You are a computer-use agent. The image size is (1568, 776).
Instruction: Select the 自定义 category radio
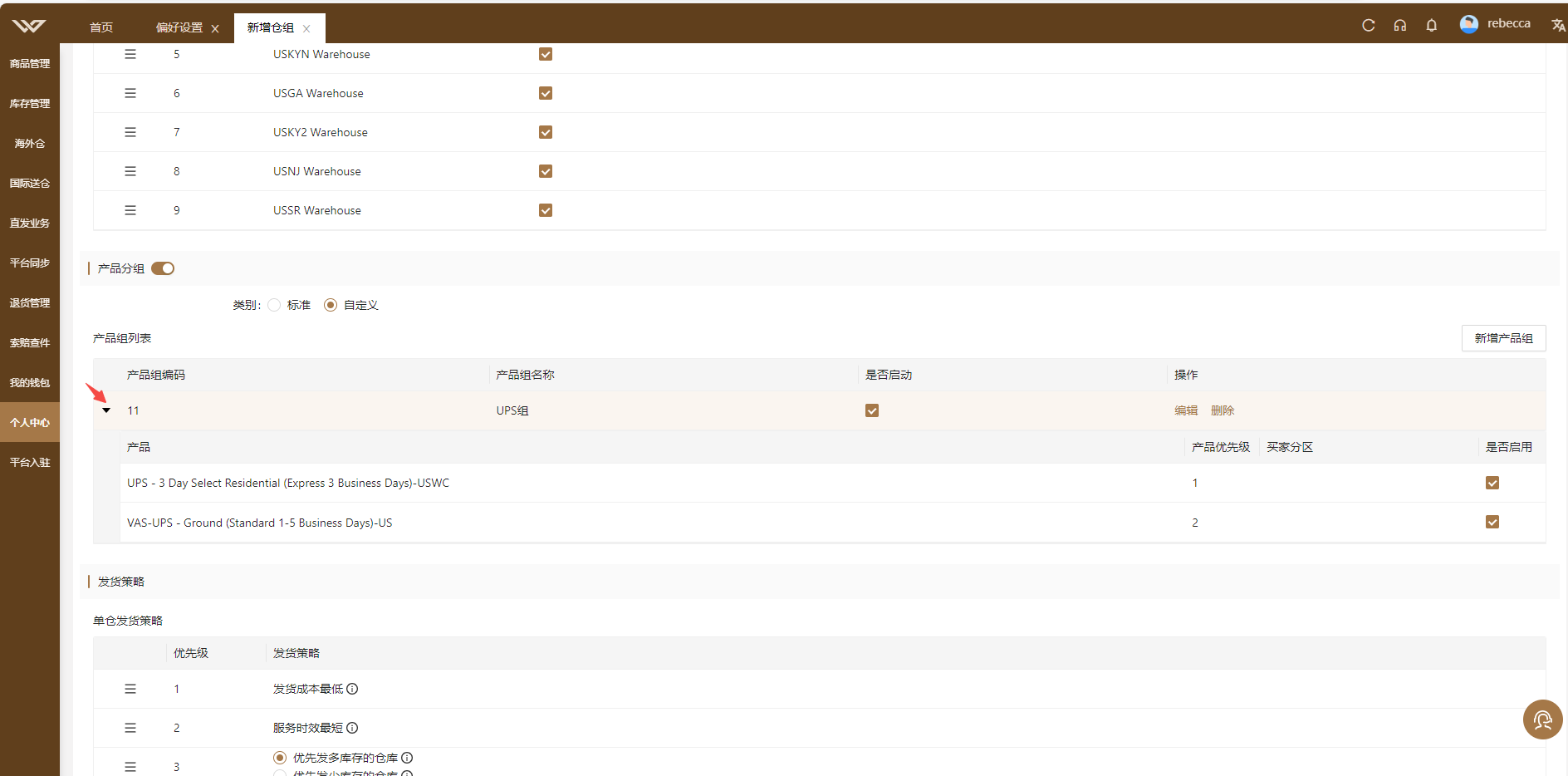tap(331, 305)
